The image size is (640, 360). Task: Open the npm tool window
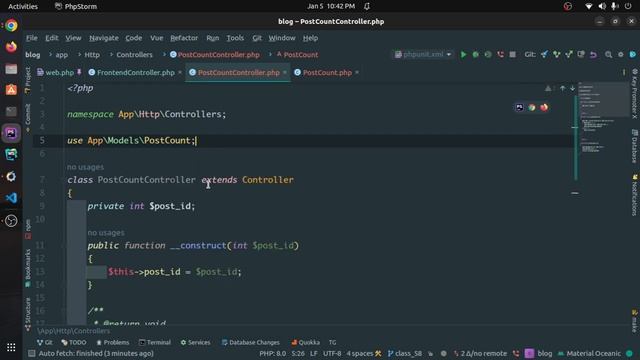pos(28,229)
